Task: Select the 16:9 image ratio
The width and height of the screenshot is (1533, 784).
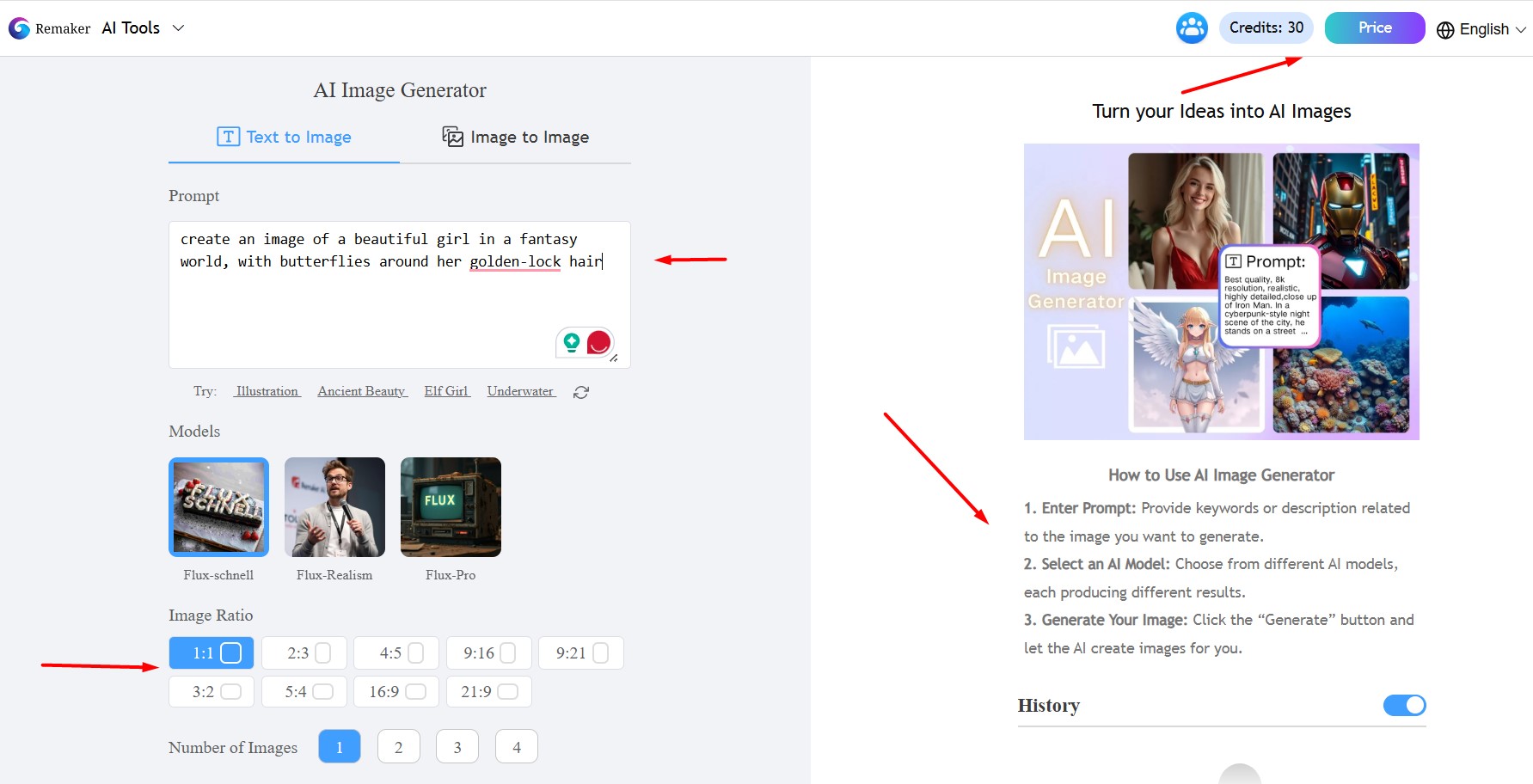Action: 396,692
